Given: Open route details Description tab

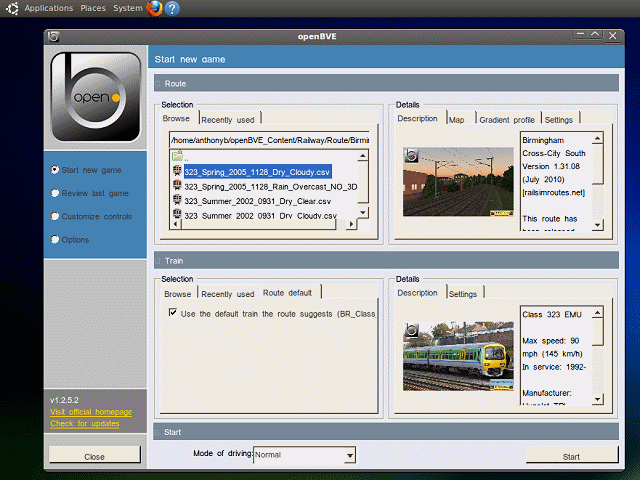Looking at the screenshot, I should tap(418, 118).
